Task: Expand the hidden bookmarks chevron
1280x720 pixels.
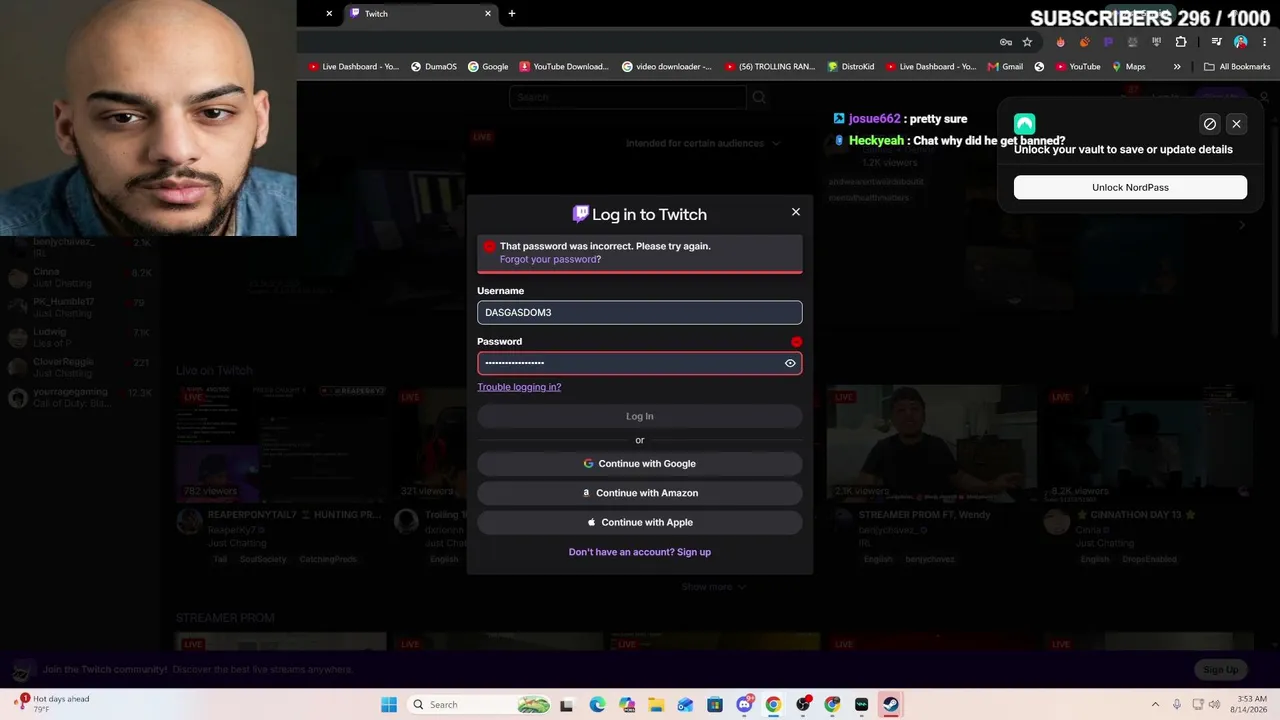Action: pyautogui.click(x=1177, y=67)
